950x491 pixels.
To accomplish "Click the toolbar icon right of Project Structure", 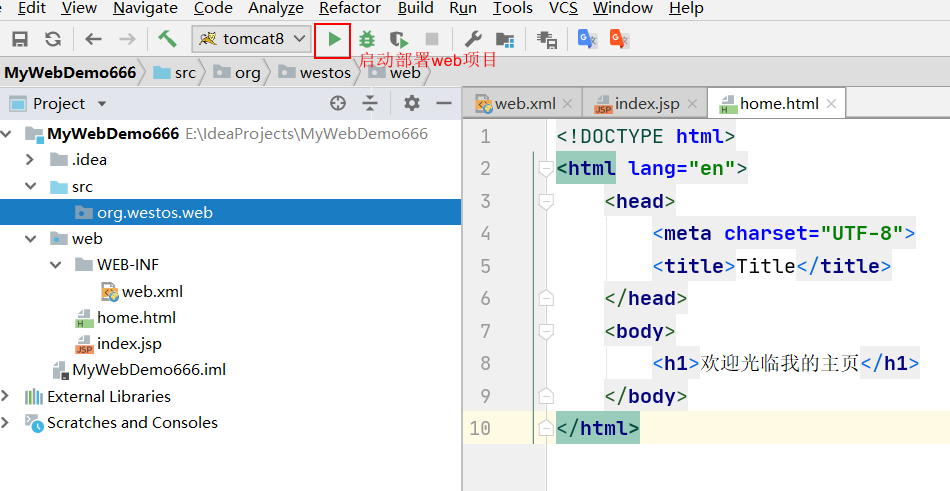I will pos(547,40).
